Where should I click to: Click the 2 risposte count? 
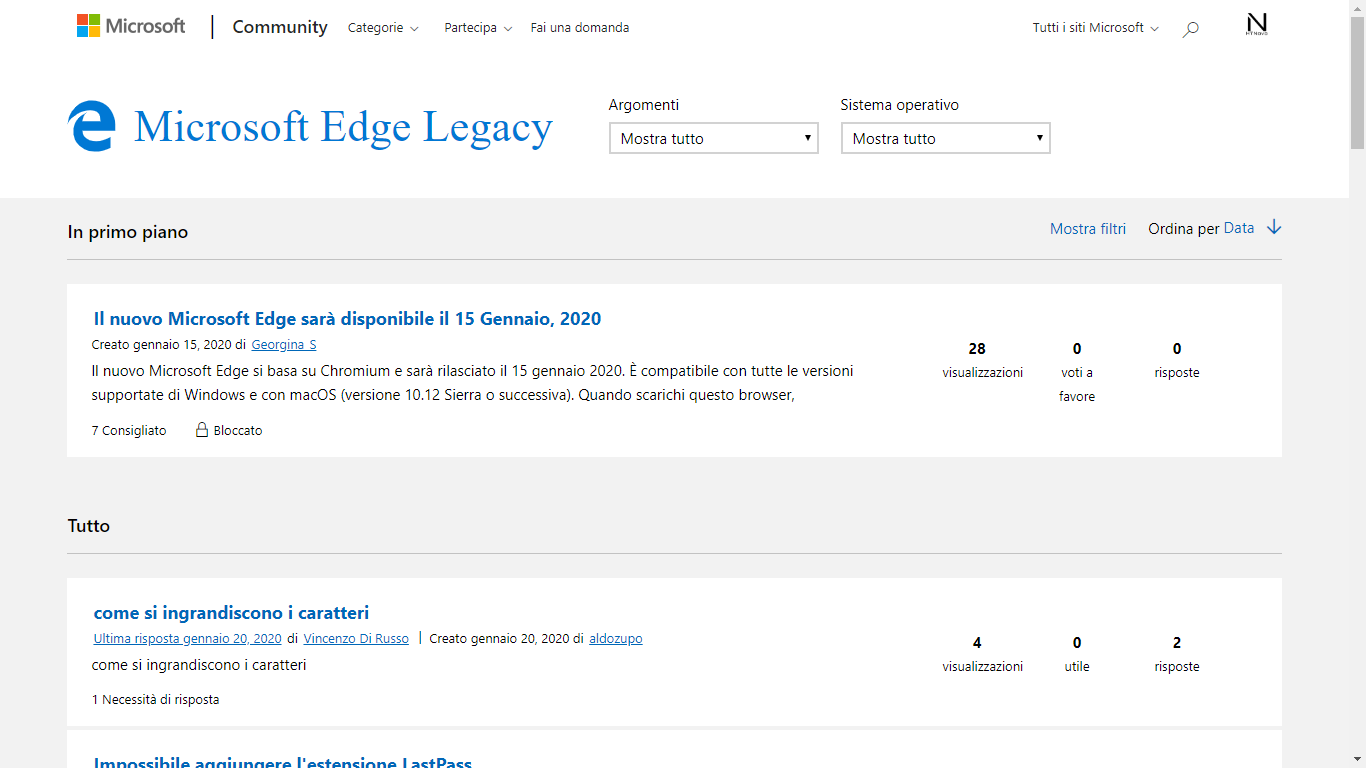tap(1177, 654)
